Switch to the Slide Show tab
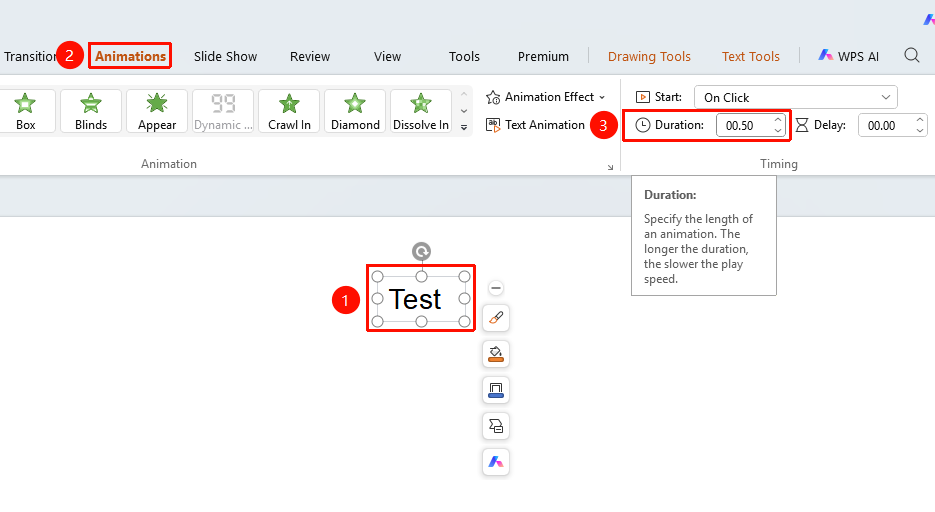This screenshot has height=512, width=935. [225, 57]
